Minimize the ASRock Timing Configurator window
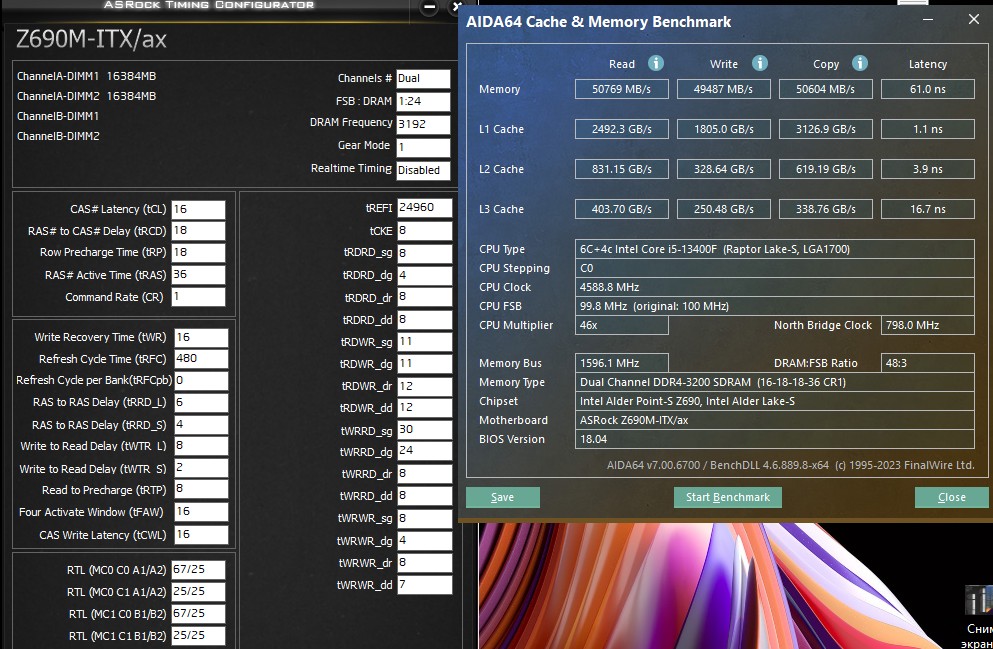 [429, 8]
